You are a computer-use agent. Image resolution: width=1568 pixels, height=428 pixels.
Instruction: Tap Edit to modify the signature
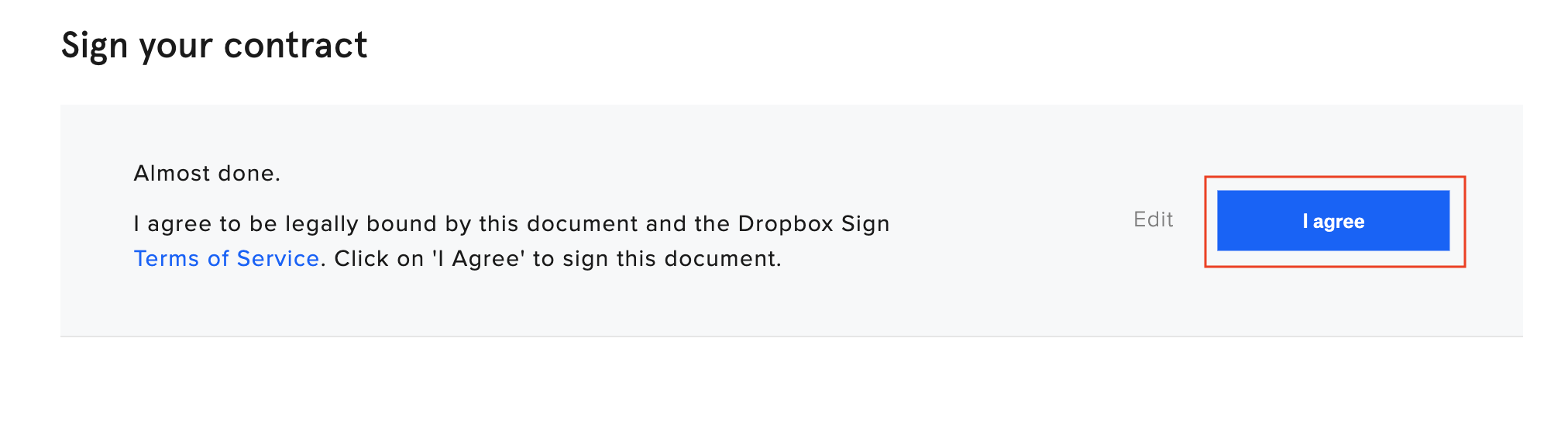[x=1154, y=219]
